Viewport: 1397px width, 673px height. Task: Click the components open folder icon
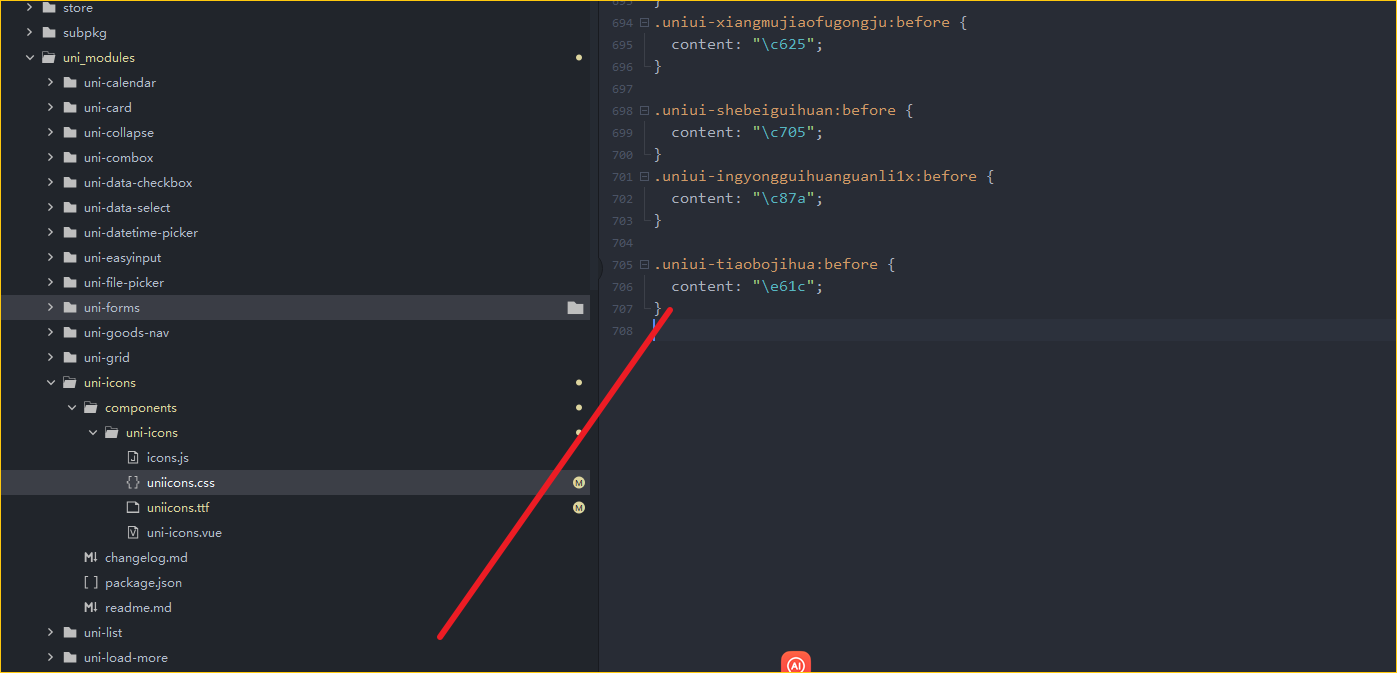[x=90, y=408]
